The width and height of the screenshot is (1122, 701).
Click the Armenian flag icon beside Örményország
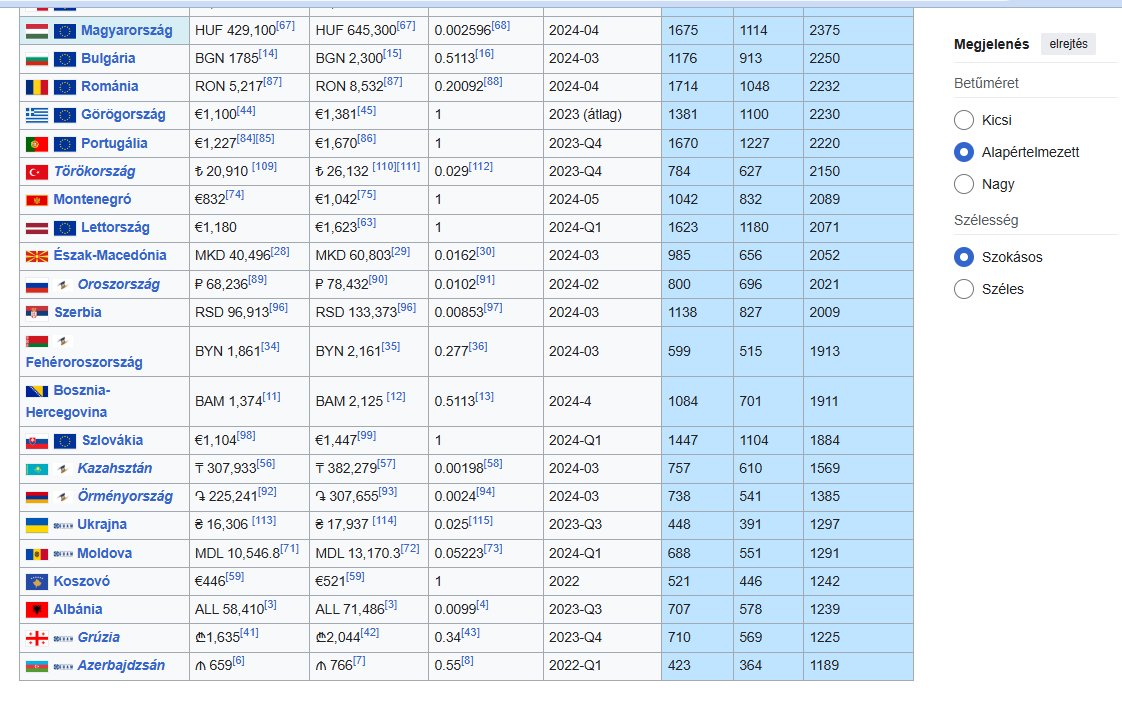point(36,496)
